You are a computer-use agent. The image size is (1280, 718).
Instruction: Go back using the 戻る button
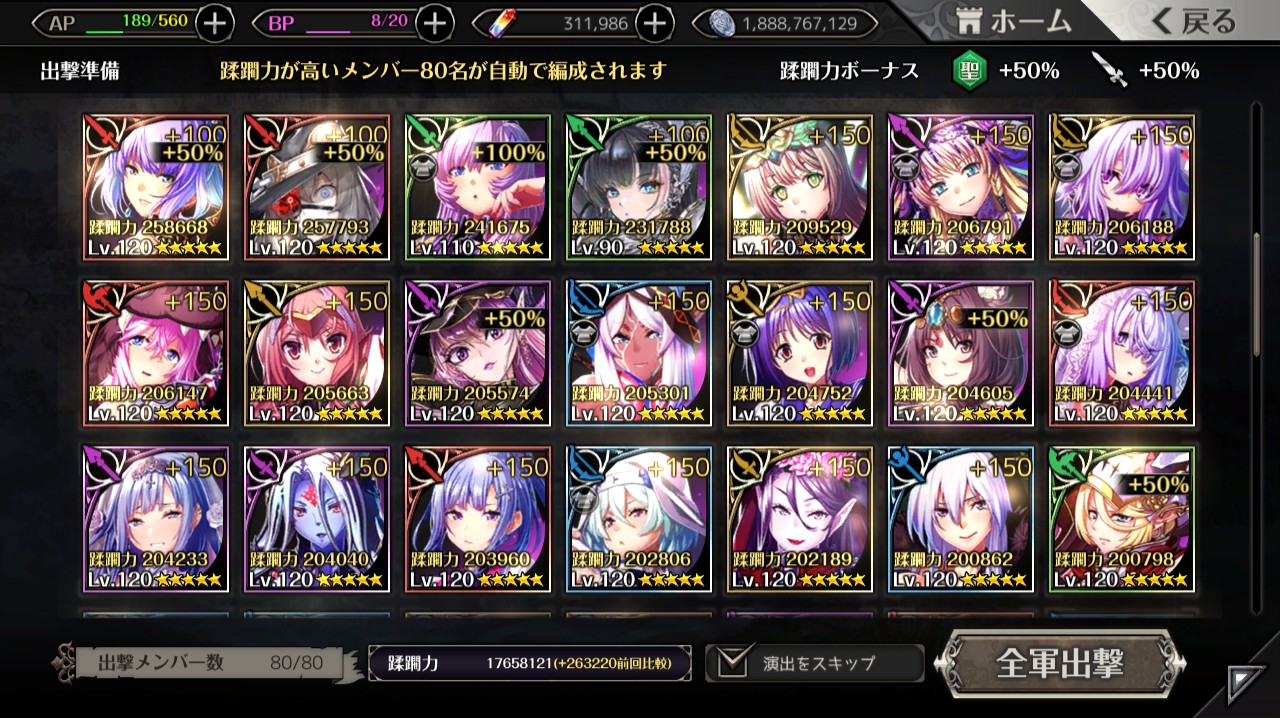point(1194,20)
